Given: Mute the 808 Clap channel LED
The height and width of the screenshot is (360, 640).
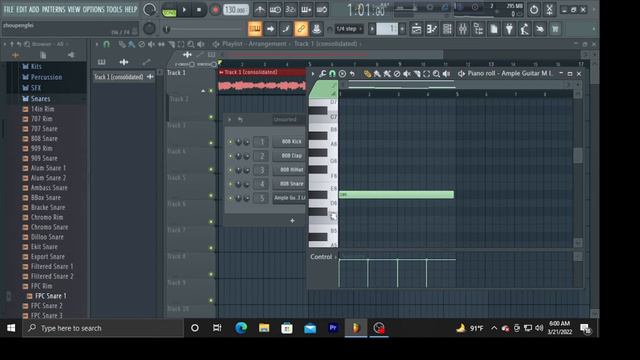Looking at the screenshot, I should click(230, 156).
